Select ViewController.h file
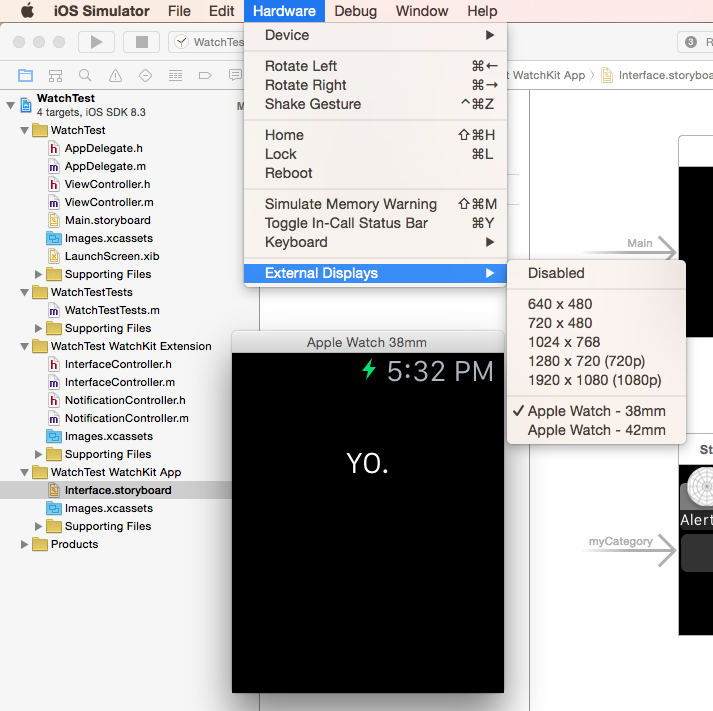Viewport: 713px width, 711px height. 107,184
